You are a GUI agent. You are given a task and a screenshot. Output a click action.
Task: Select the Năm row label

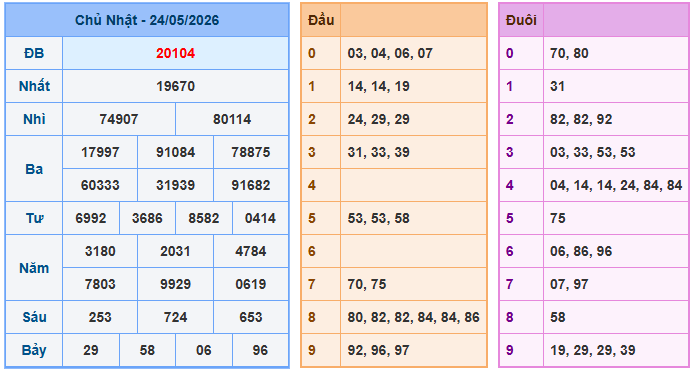pyautogui.click(x=34, y=268)
